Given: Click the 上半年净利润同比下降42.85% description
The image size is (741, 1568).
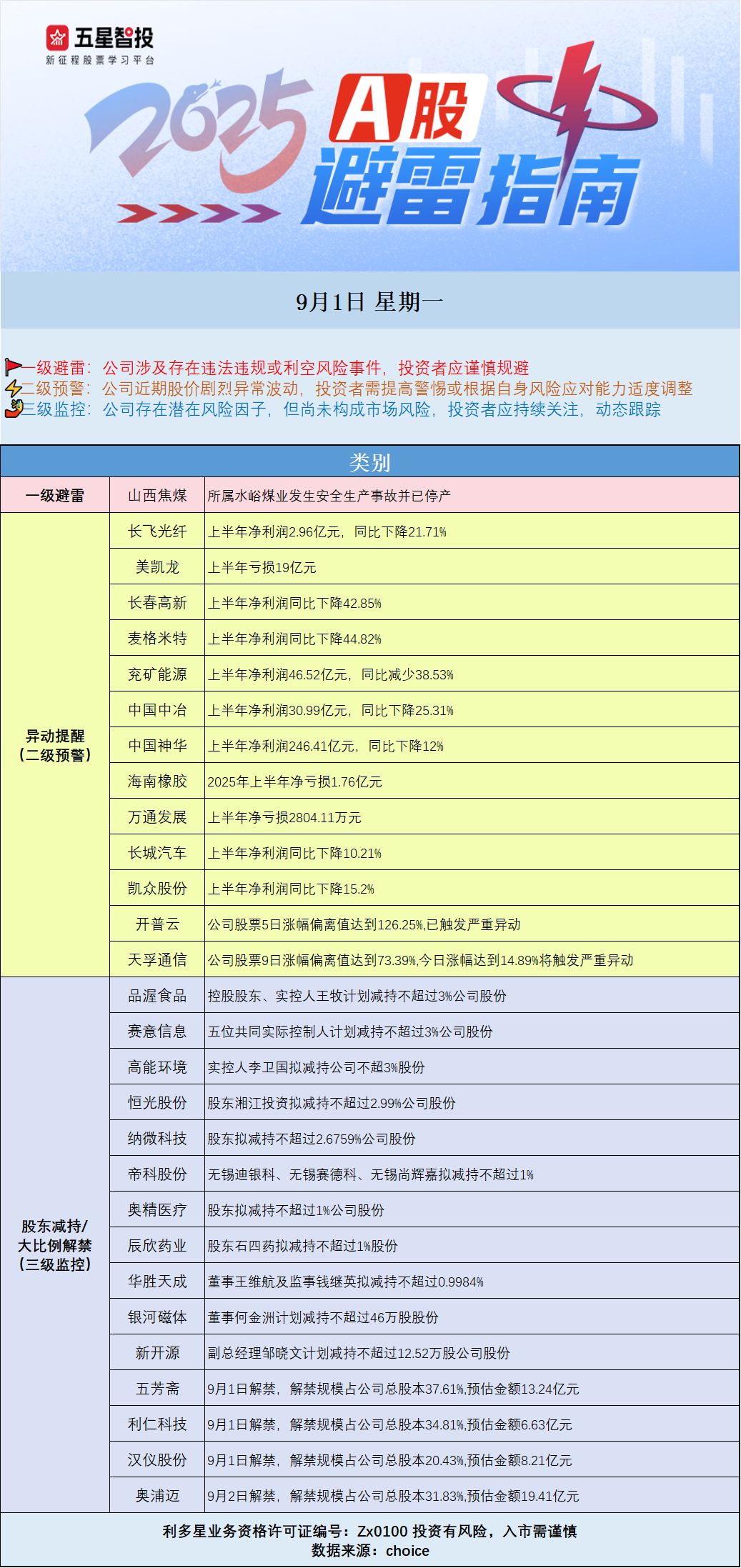Looking at the screenshot, I should (294, 603).
